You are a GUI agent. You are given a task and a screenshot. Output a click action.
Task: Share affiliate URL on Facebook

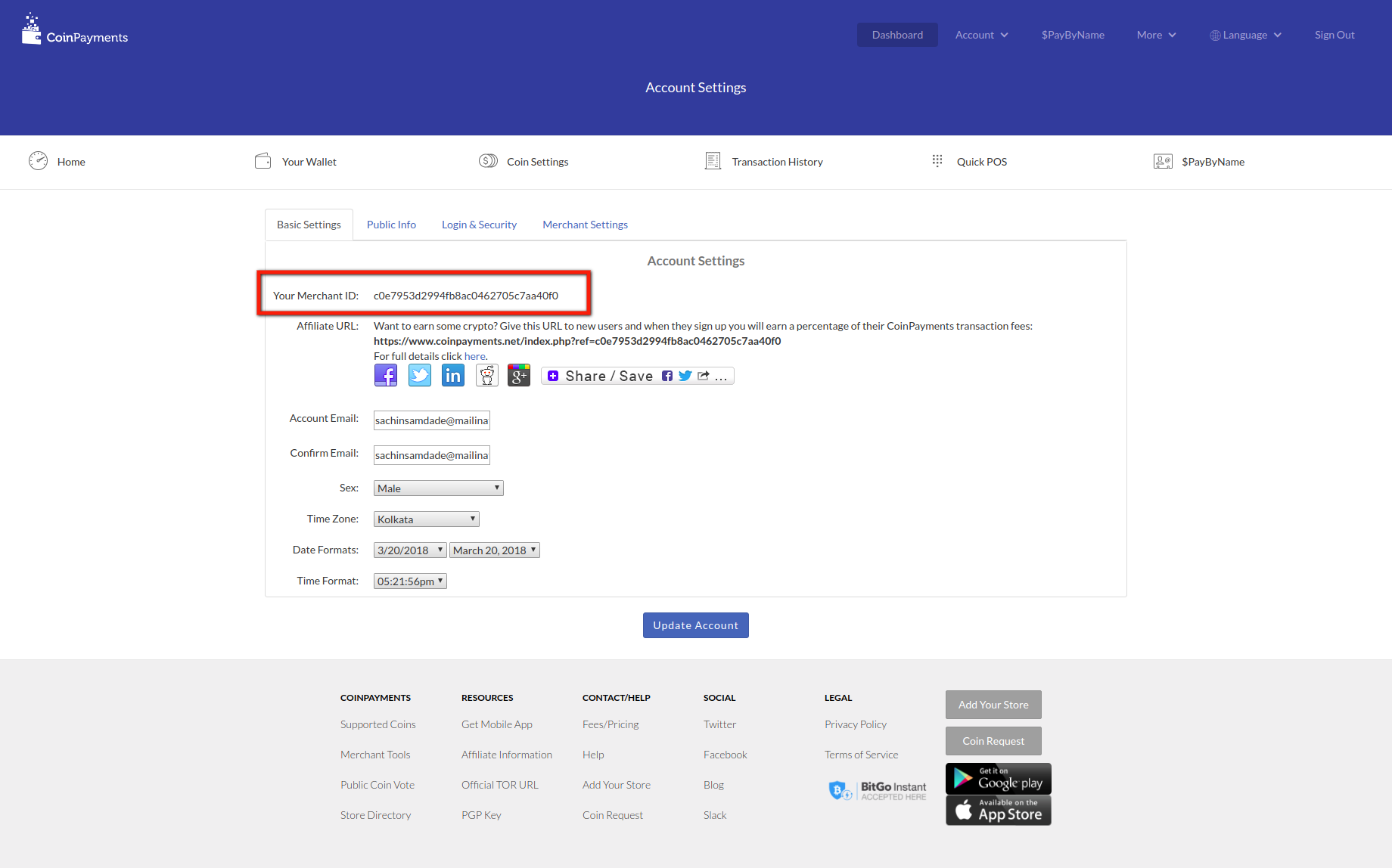pyautogui.click(x=386, y=375)
